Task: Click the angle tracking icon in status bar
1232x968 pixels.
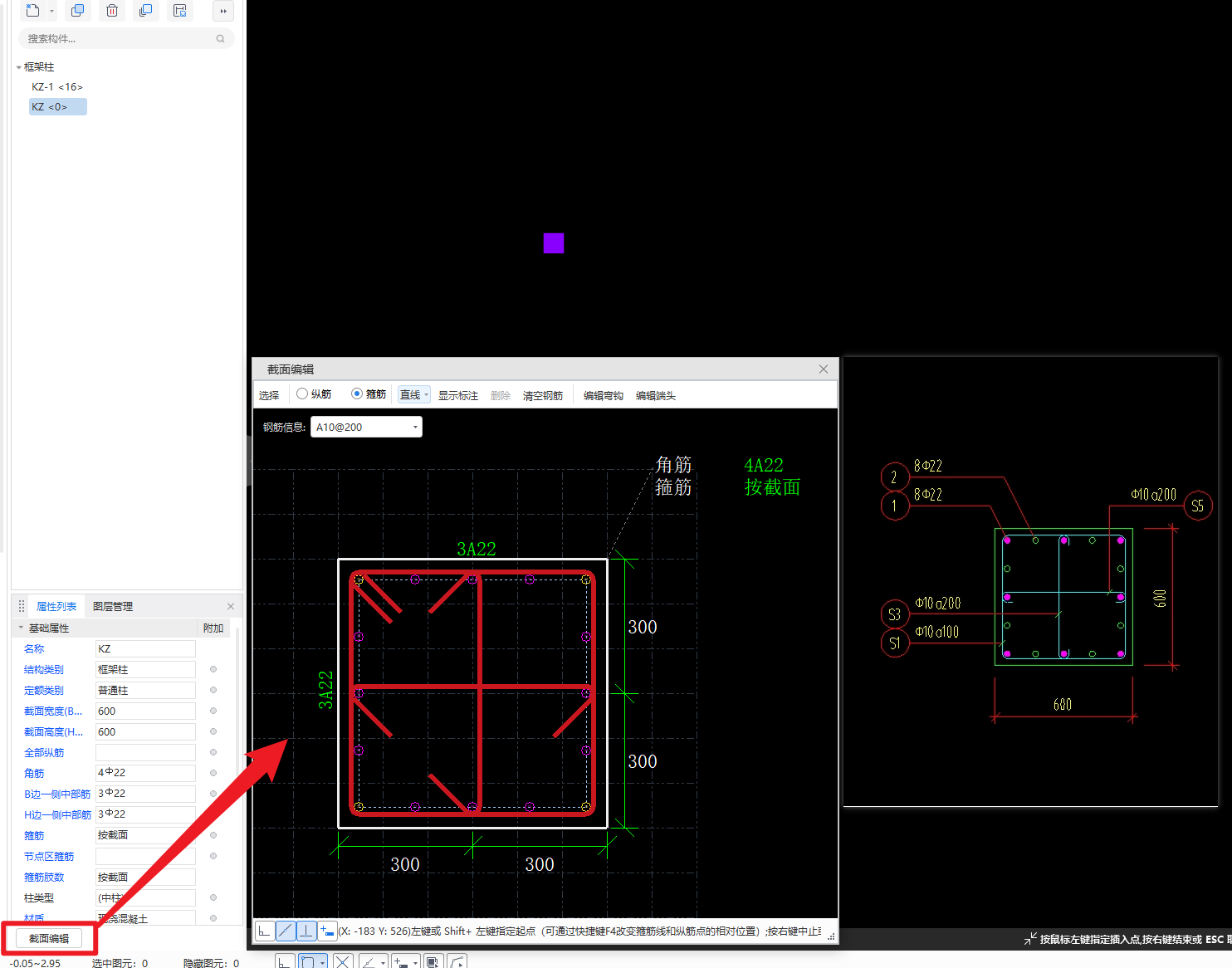Action: (368, 961)
